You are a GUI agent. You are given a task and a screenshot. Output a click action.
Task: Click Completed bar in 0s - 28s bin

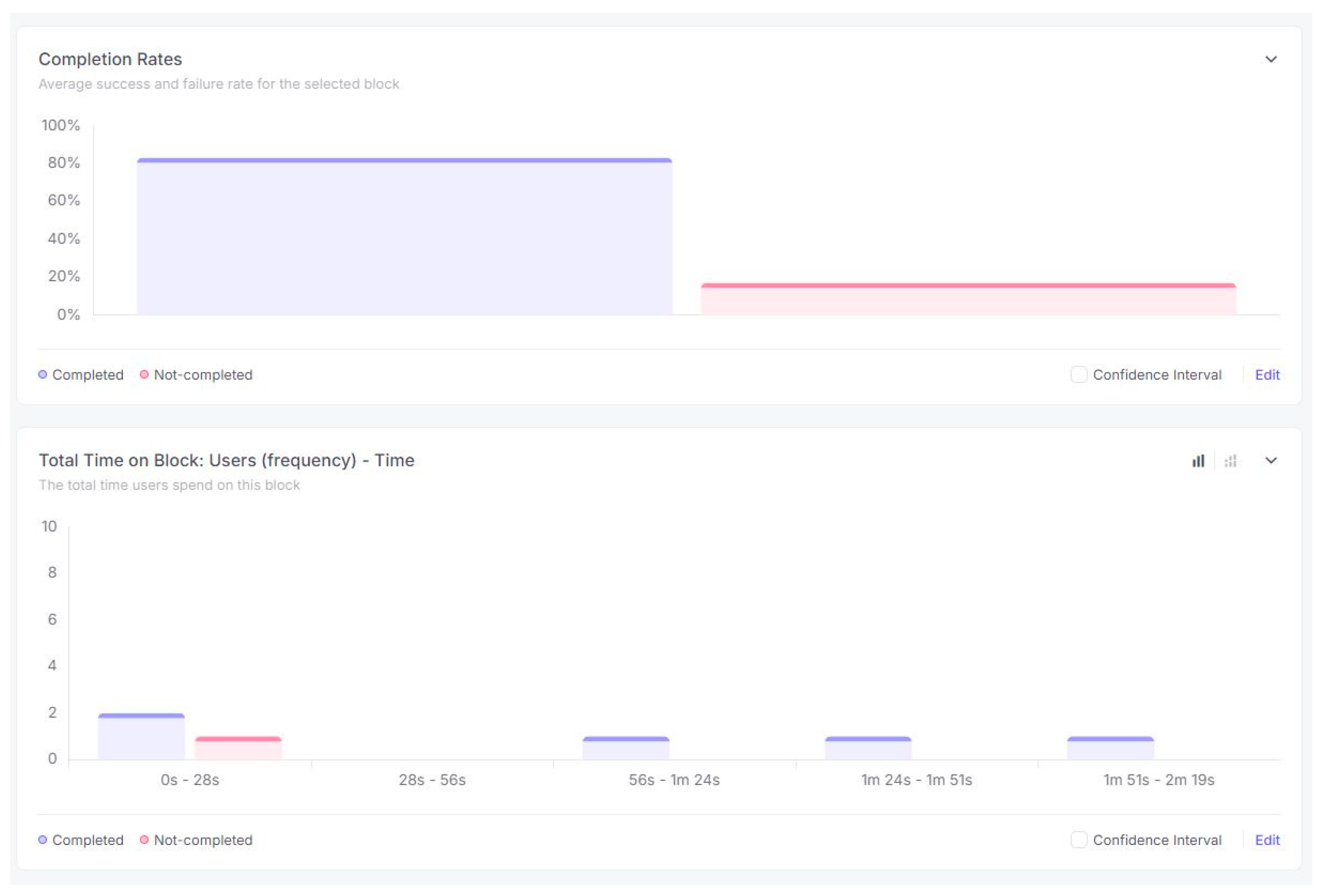141,737
